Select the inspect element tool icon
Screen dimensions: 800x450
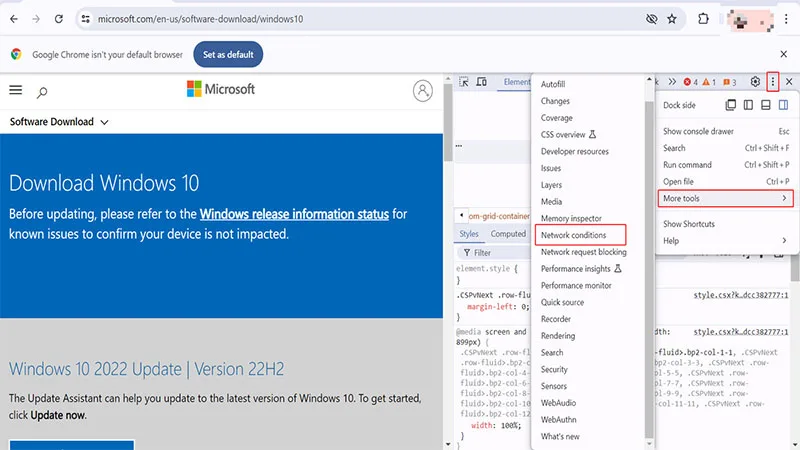(464, 82)
